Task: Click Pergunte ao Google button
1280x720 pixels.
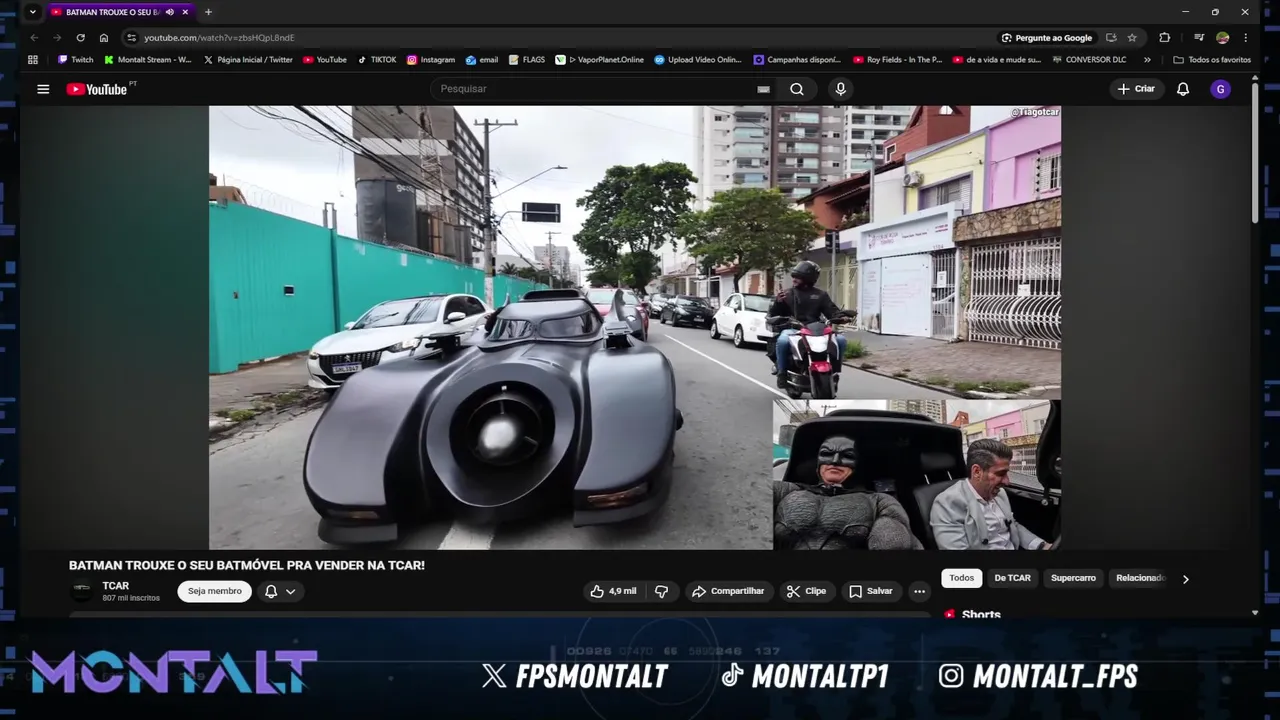Action: 1047,38
